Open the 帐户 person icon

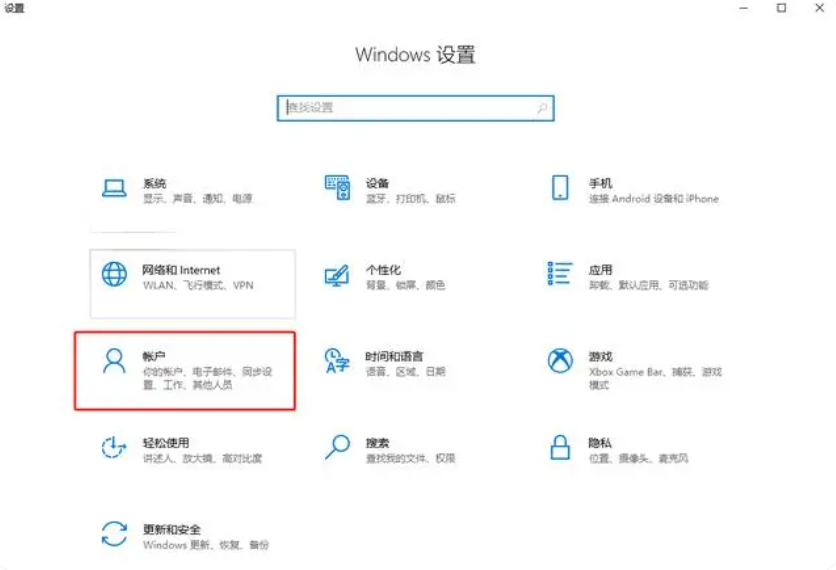115,361
